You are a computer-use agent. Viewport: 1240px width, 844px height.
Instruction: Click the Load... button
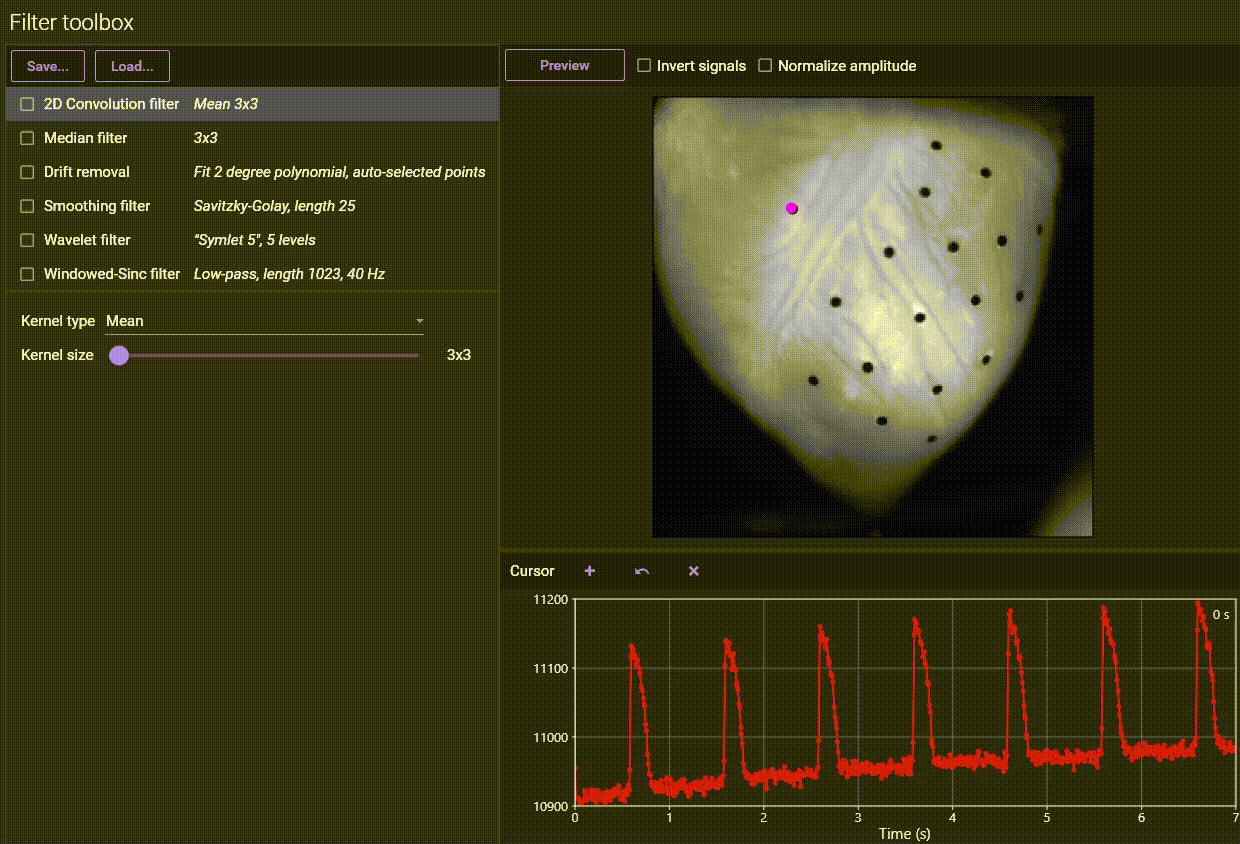132,66
